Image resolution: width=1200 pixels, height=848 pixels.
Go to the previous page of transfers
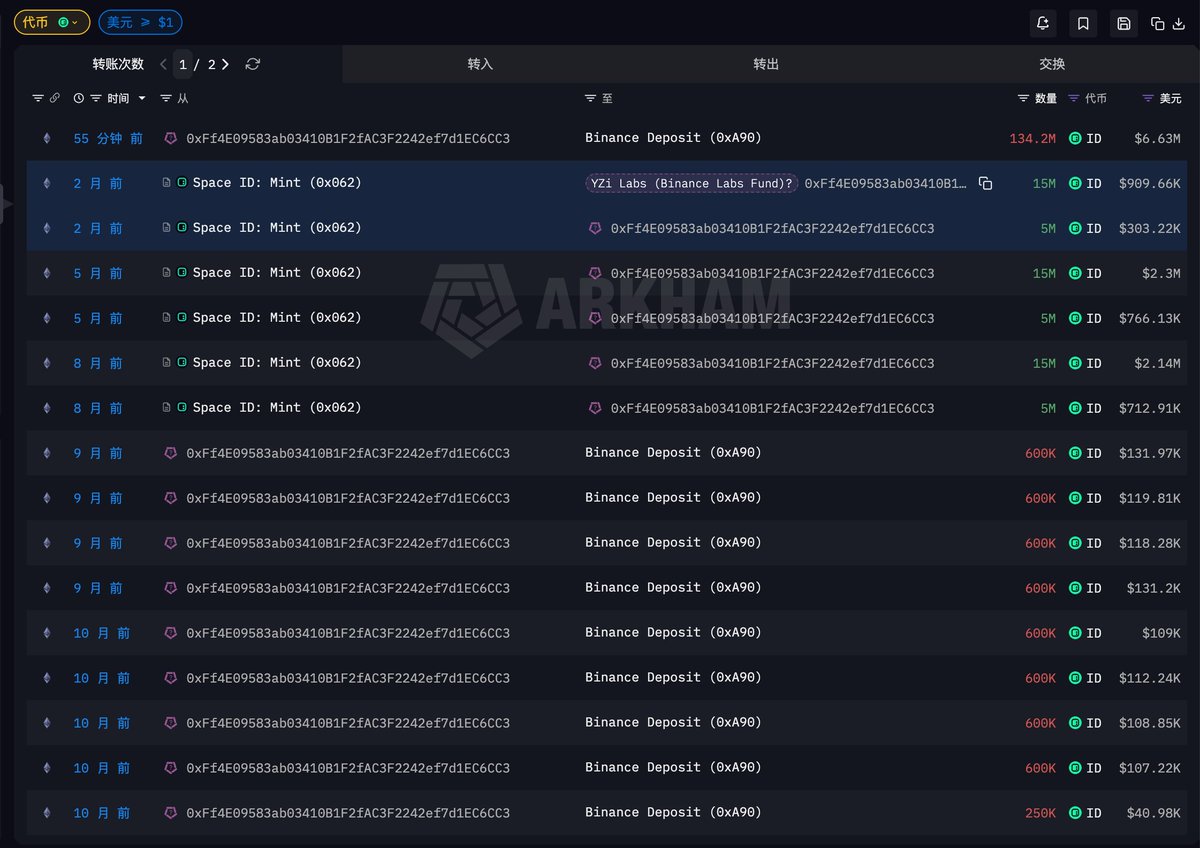[x=164, y=64]
